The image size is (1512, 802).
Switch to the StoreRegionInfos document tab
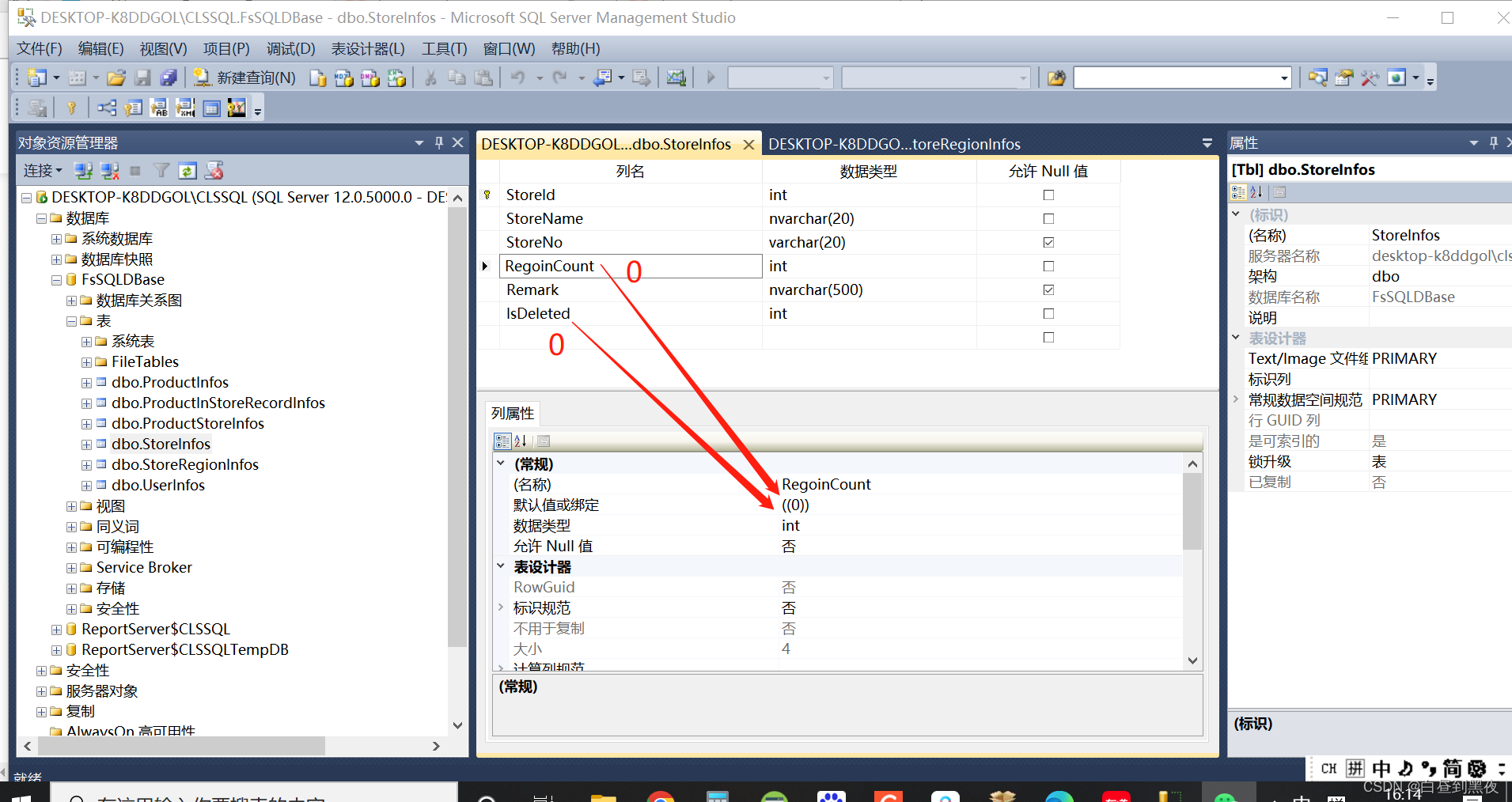894,144
